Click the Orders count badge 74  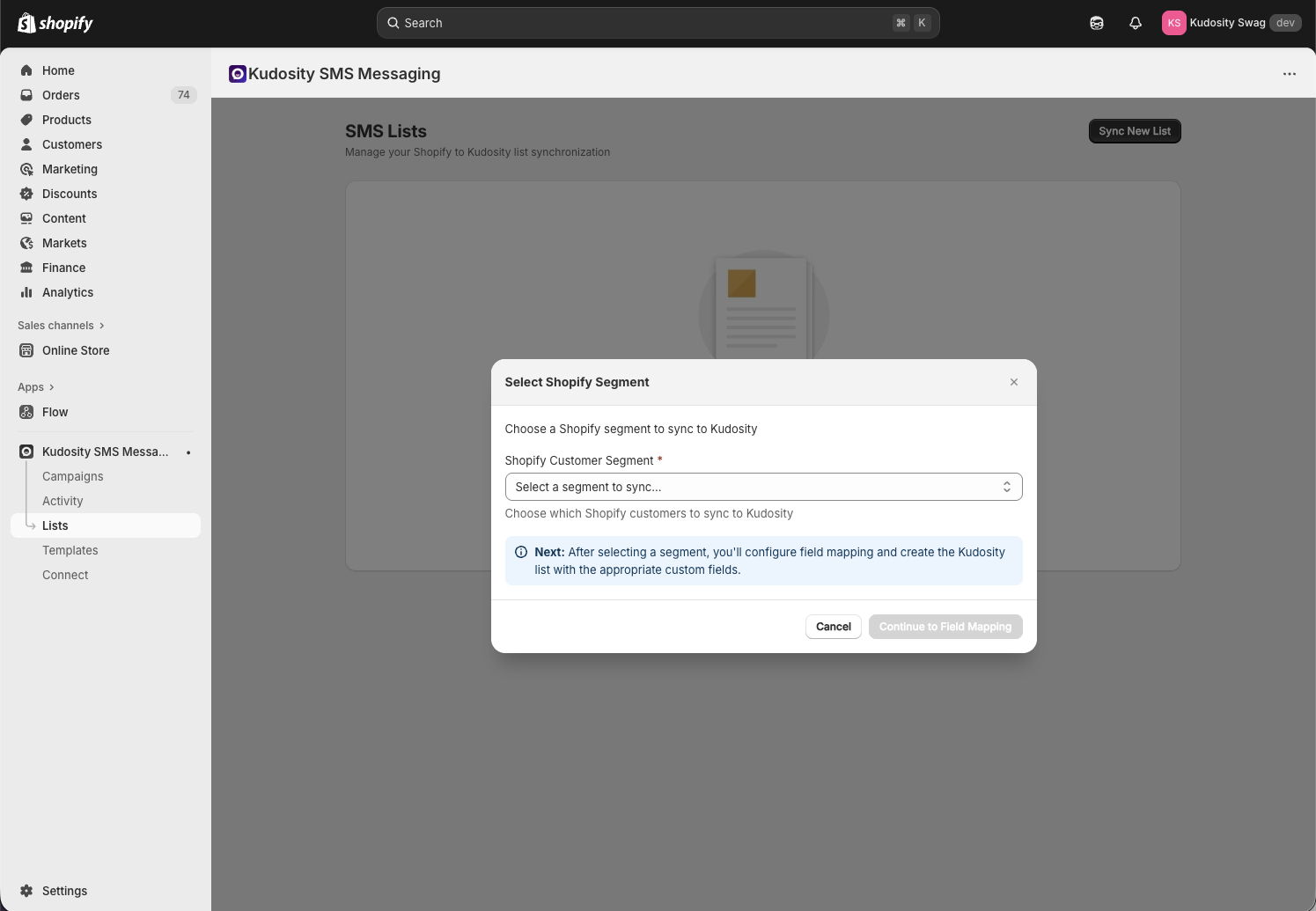coord(183,95)
